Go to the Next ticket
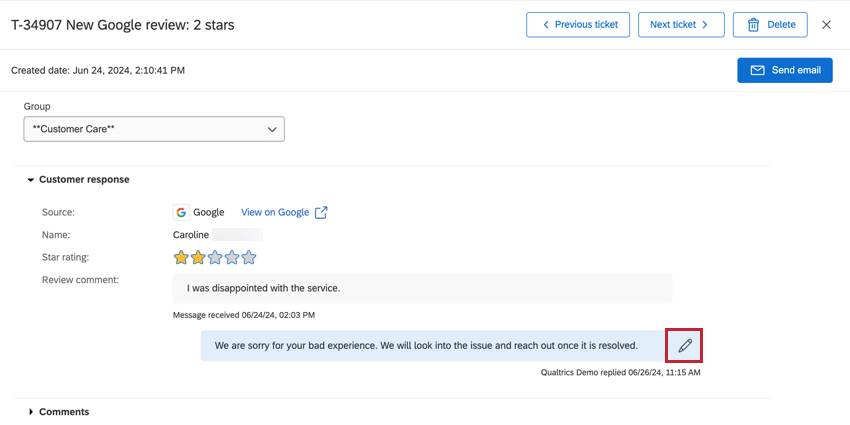850x425 pixels. [x=681, y=25]
